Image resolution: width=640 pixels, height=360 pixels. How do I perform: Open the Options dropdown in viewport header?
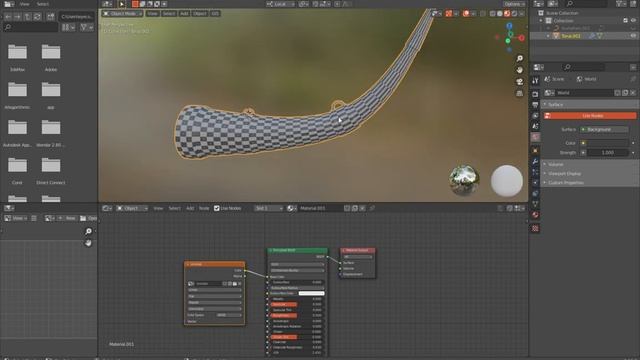tap(514, 4)
